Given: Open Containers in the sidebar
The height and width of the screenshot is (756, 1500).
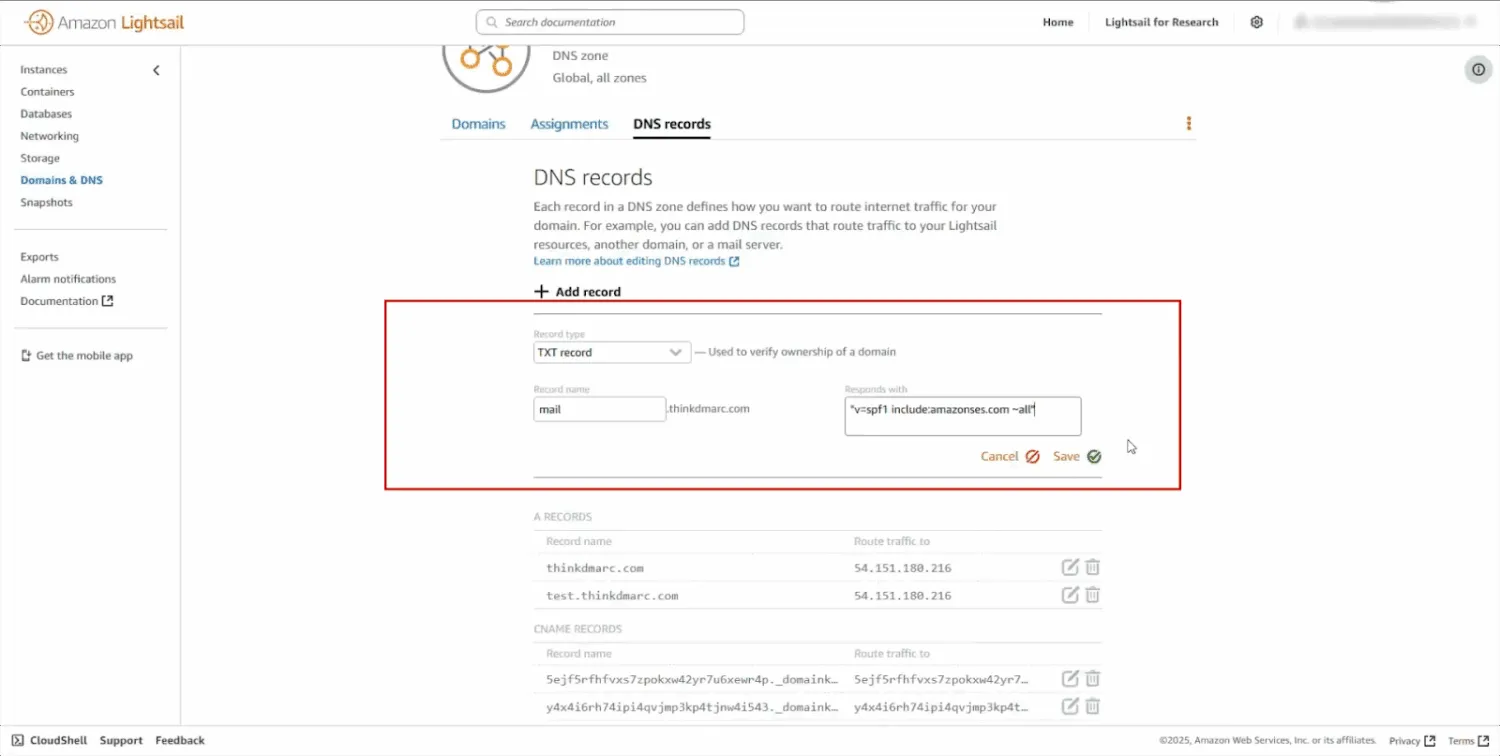Looking at the screenshot, I should click(47, 92).
